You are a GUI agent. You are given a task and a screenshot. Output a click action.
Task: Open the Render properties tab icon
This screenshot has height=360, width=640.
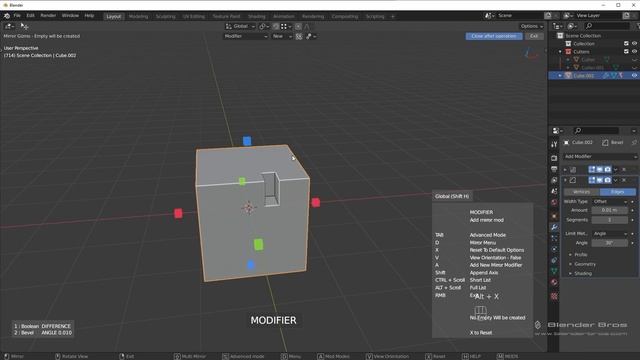pos(554,158)
